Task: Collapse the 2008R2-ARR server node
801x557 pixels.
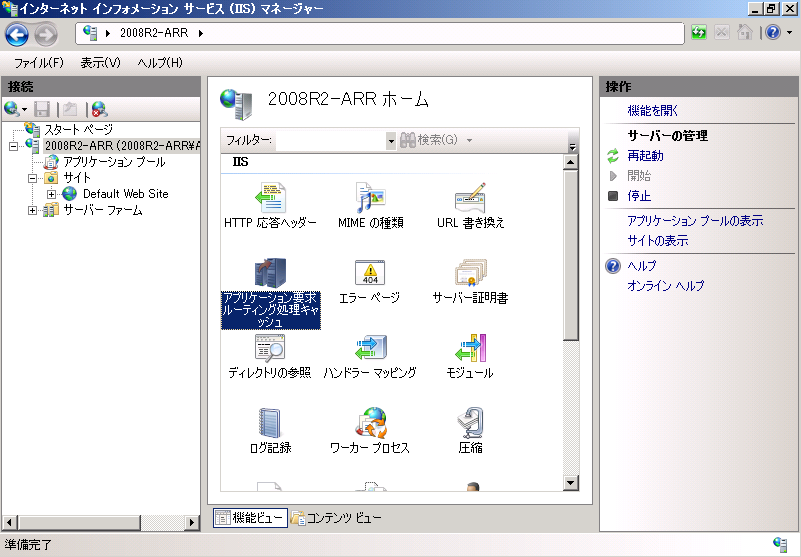Action: pyautogui.click(x=13, y=146)
